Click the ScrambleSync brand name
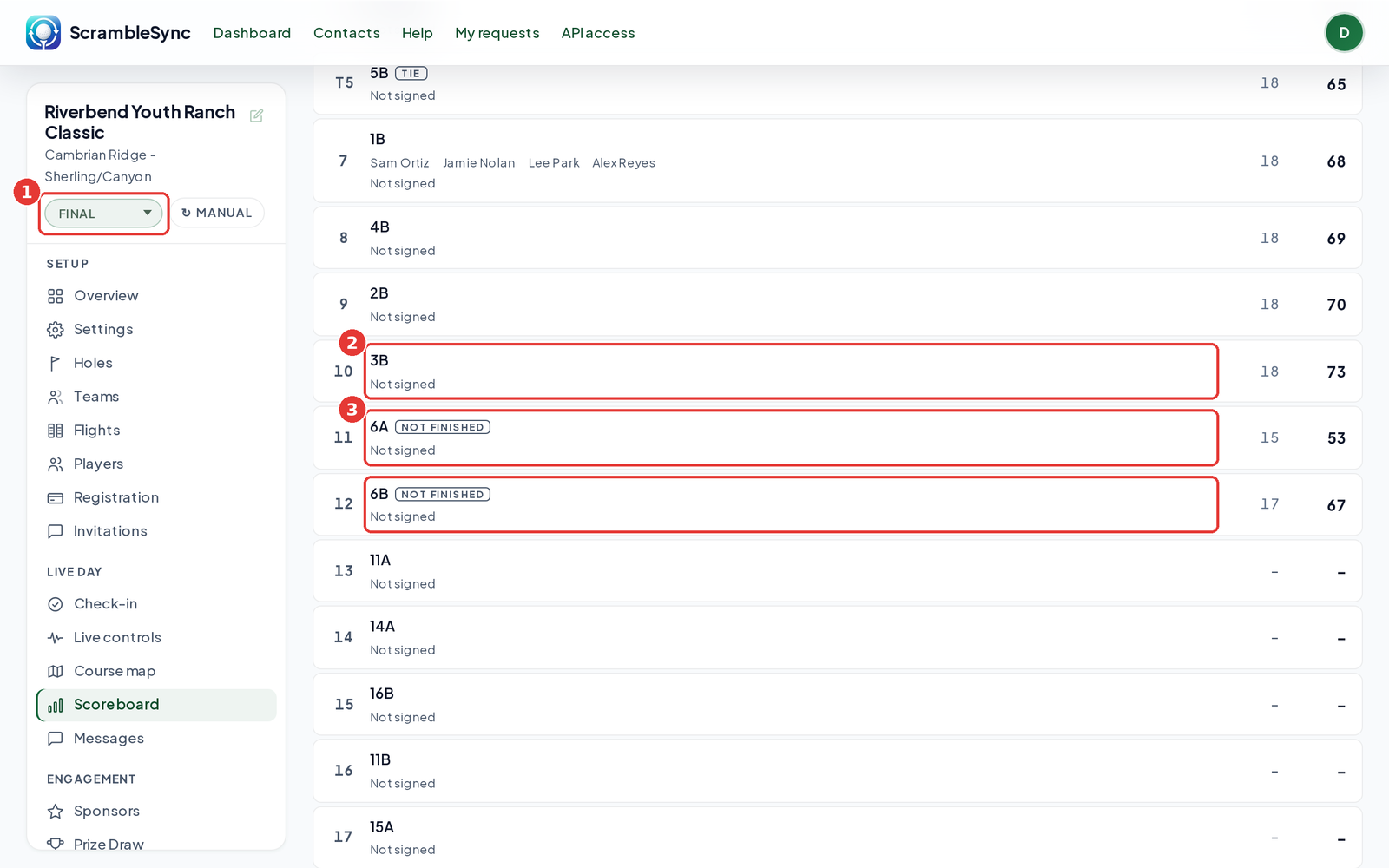This screenshot has height=868, width=1389. [x=130, y=33]
